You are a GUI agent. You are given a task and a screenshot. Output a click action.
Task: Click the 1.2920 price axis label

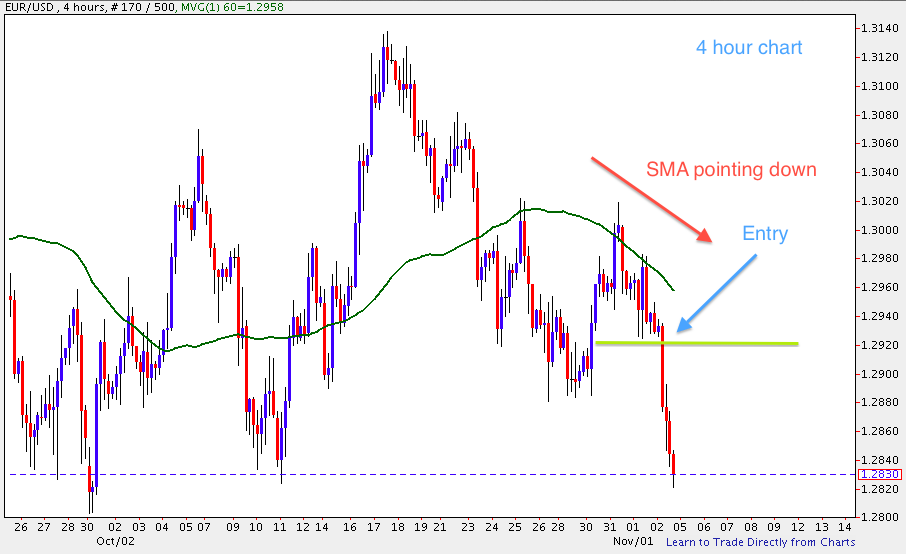tap(879, 345)
